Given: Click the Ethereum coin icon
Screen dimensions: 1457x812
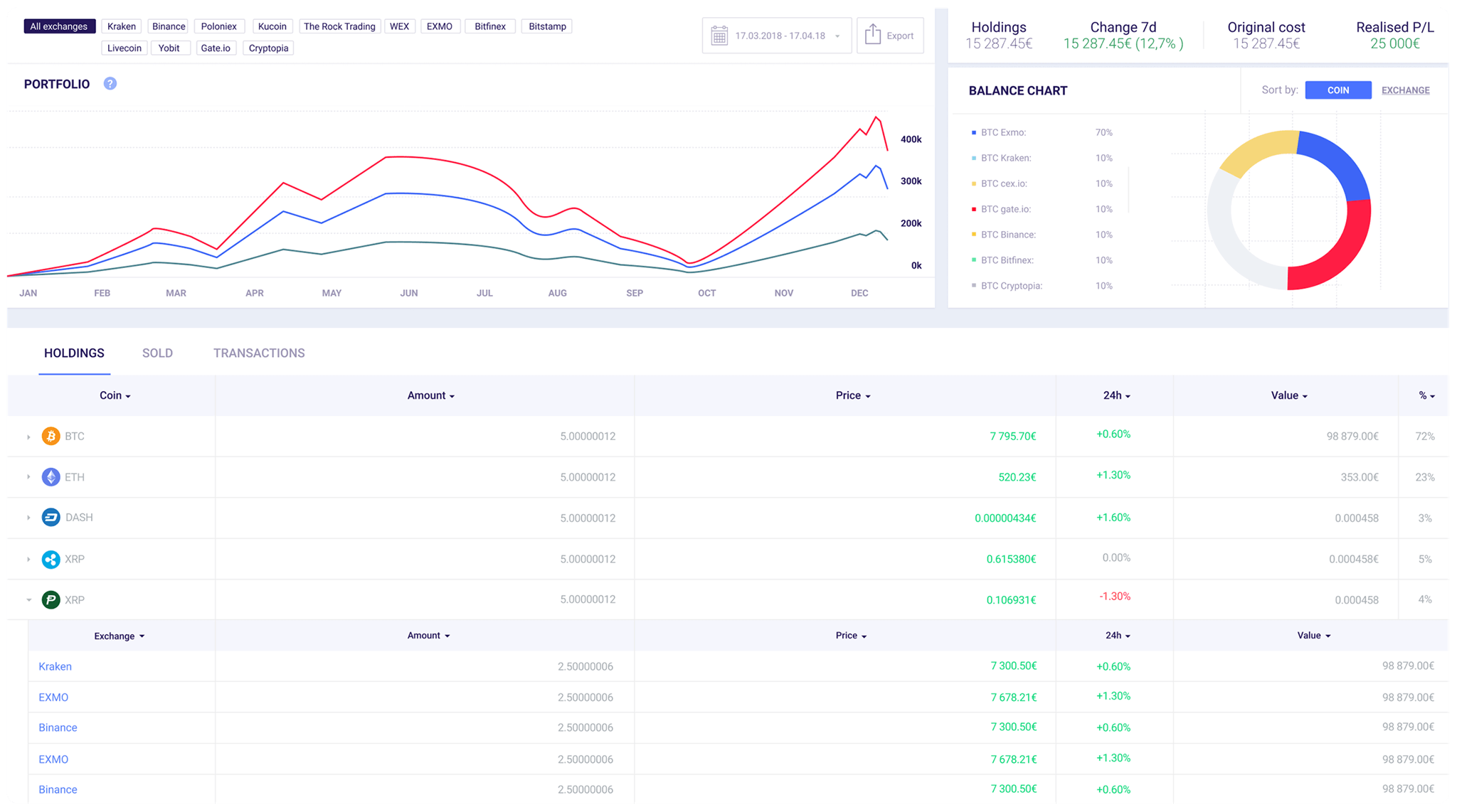Looking at the screenshot, I should click(51, 477).
